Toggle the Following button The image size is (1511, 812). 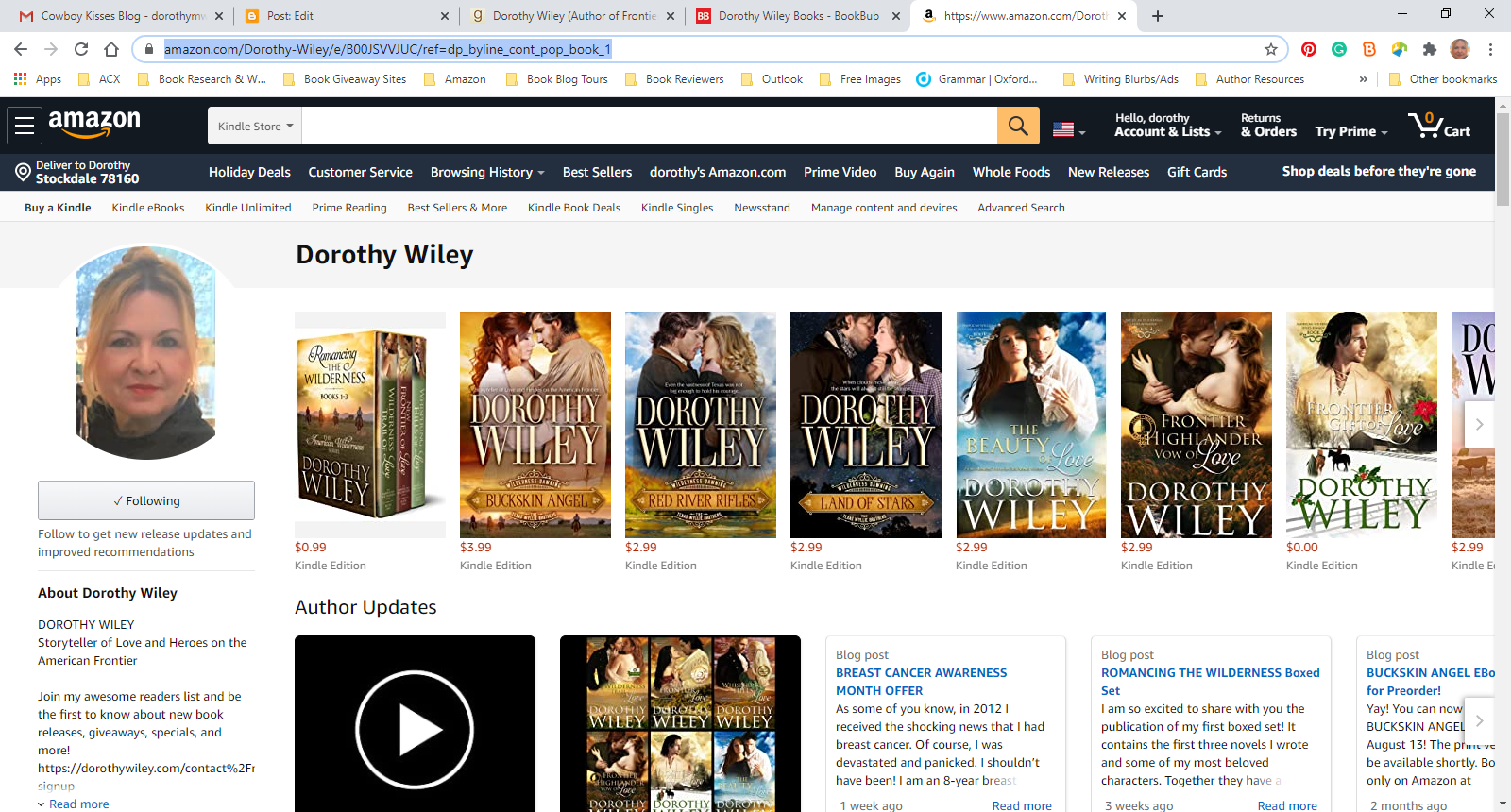point(146,500)
